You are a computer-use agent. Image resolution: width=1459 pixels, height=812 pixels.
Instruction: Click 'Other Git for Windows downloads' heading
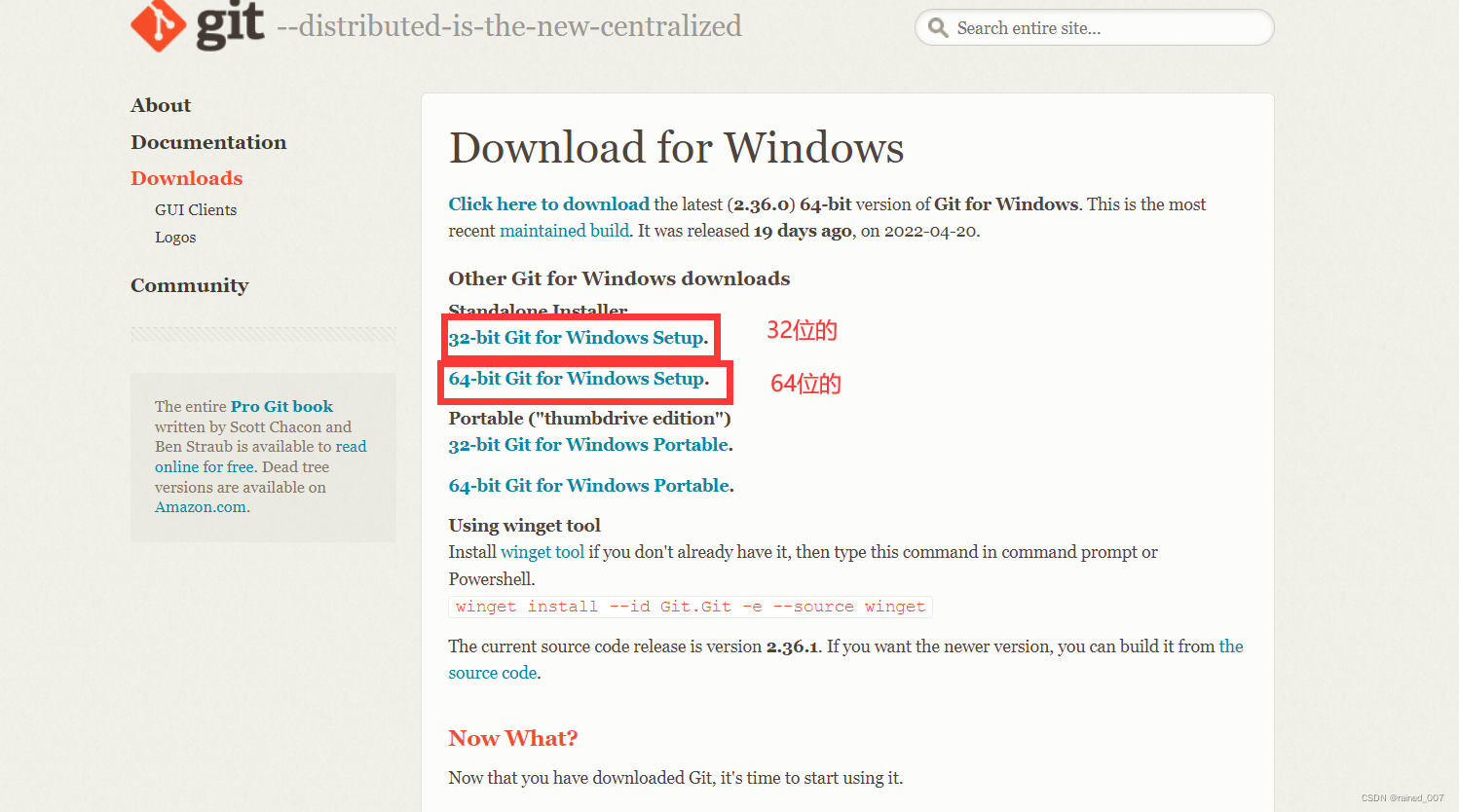tap(619, 278)
